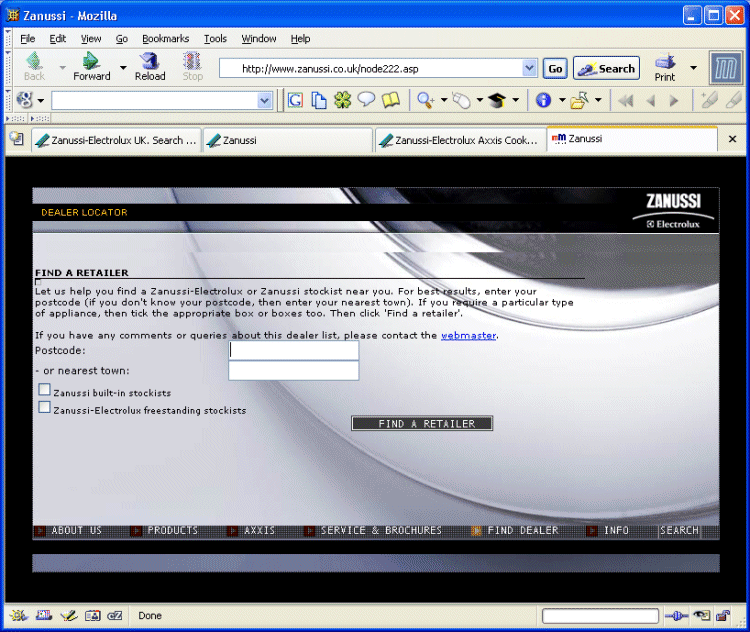This screenshot has height=632, width=750.
Task: Click the FIND A RETAILER button
Action: (422, 423)
